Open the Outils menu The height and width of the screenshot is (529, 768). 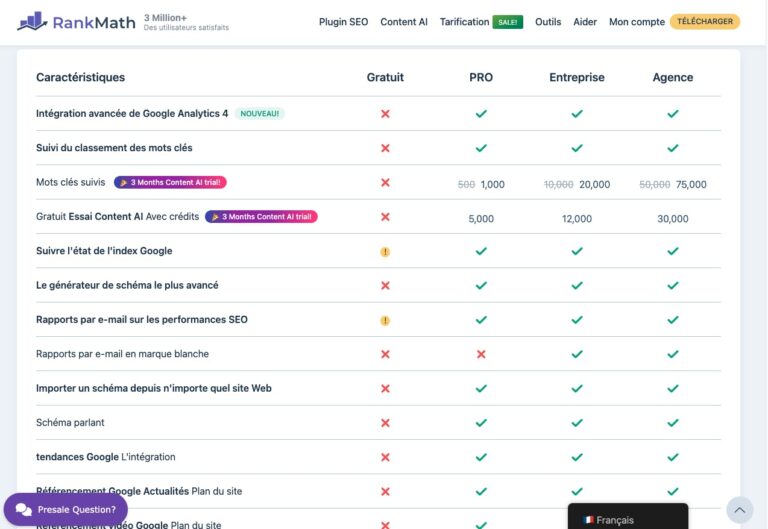[x=548, y=22]
